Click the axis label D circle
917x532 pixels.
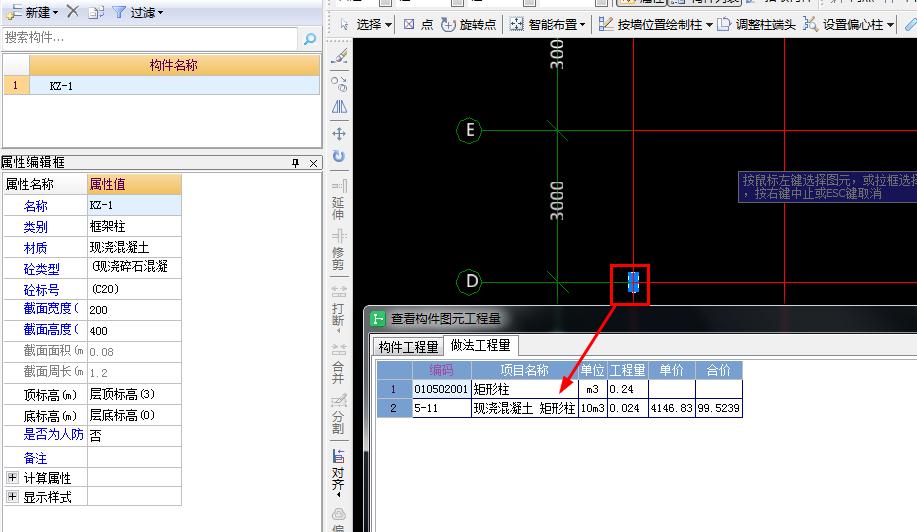469,282
